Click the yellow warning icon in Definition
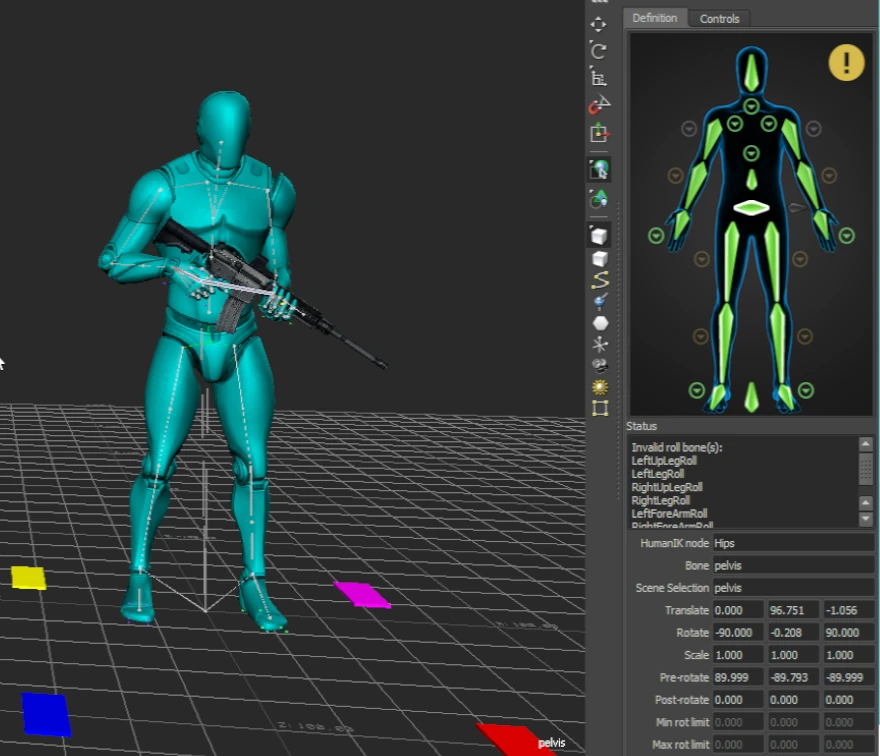880x756 pixels. click(x=846, y=63)
